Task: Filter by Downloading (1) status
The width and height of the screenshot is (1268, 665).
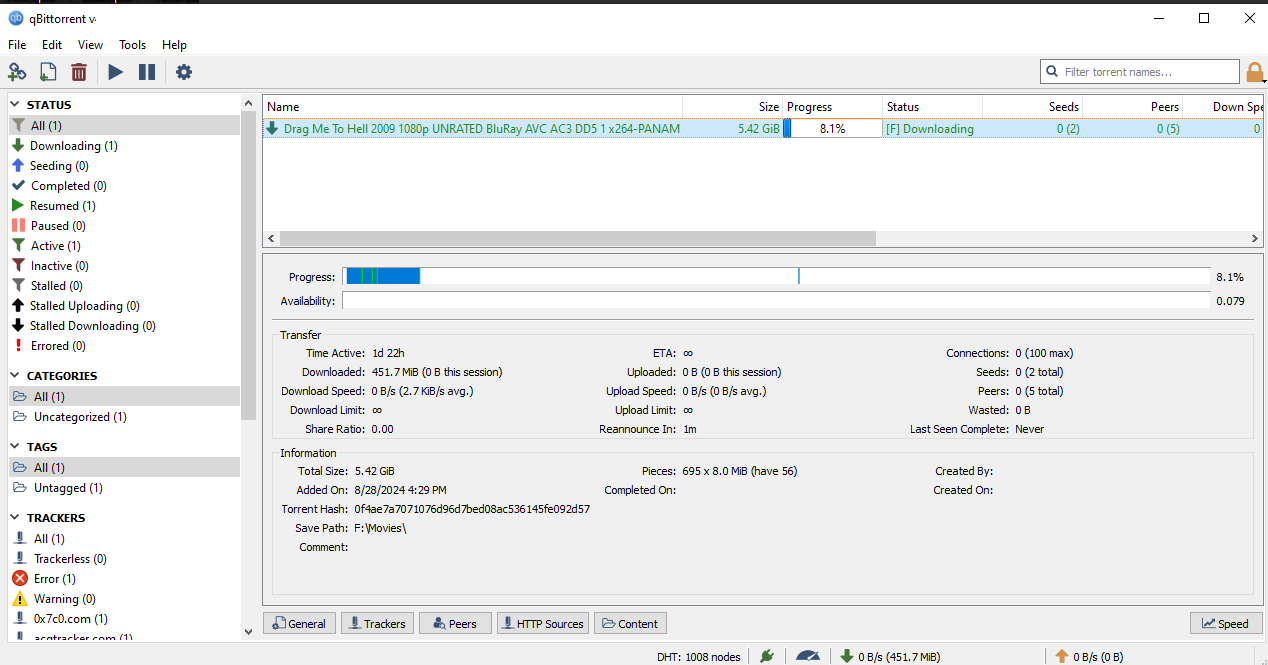Action: pyautogui.click(x=125, y=145)
